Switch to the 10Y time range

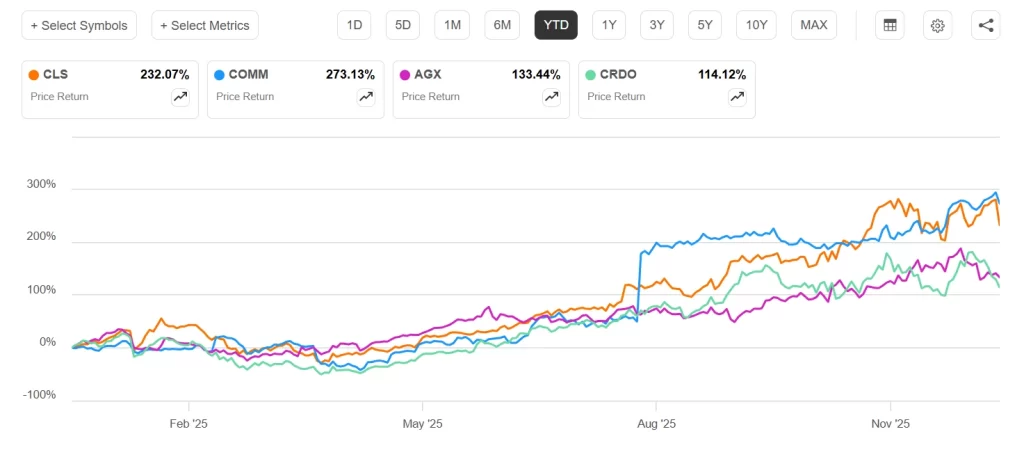click(756, 25)
